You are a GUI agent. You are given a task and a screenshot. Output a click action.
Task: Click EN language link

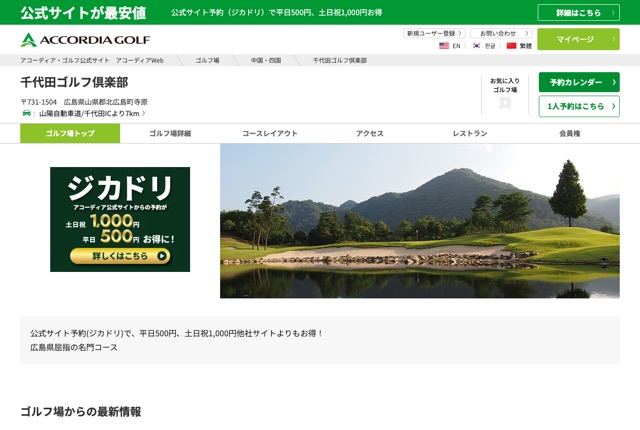pos(456,46)
